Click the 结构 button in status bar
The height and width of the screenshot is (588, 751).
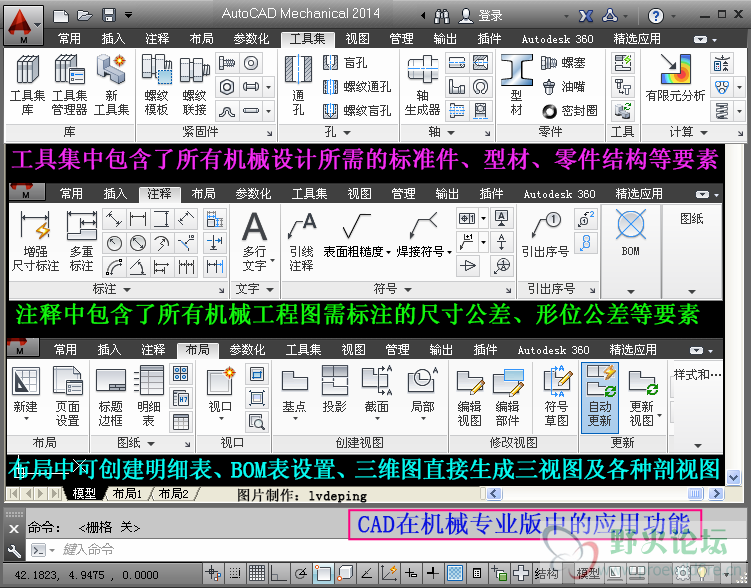click(x=546, y=573)
